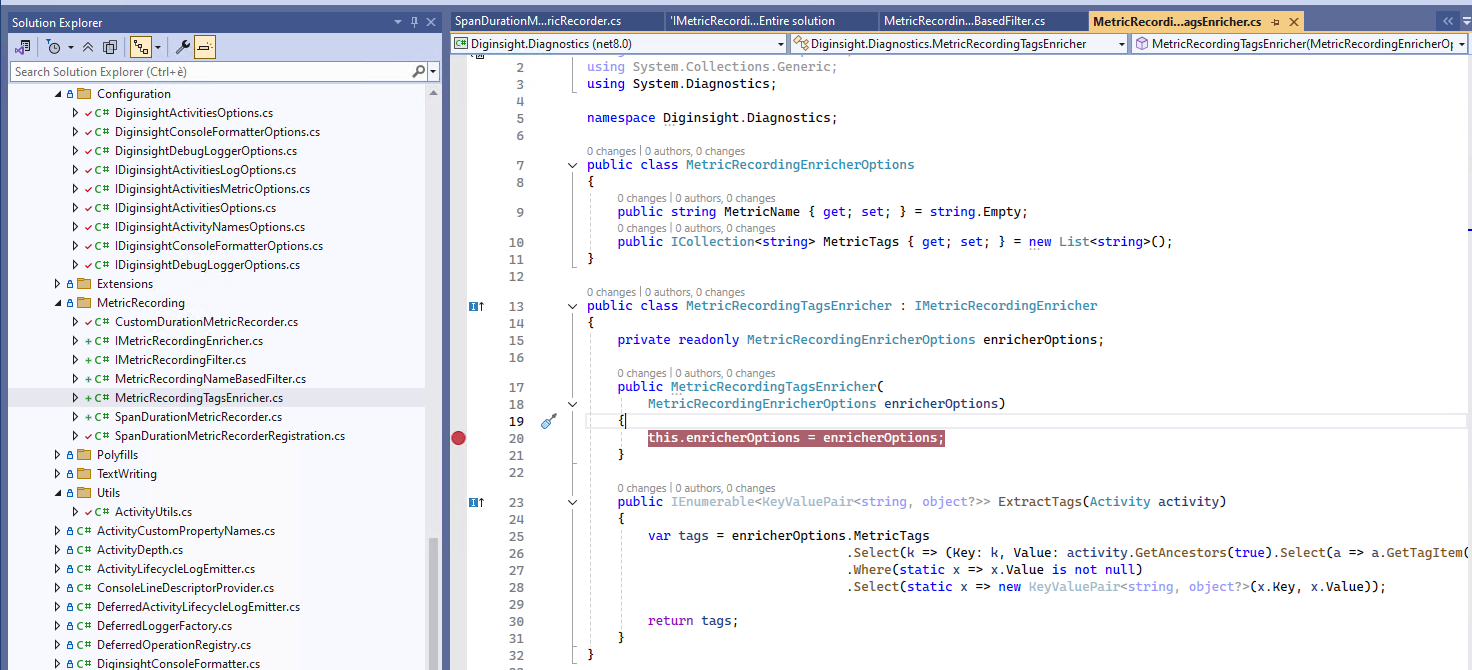Expand the Extensions folder
The image size is (1472, 670).
57,284
